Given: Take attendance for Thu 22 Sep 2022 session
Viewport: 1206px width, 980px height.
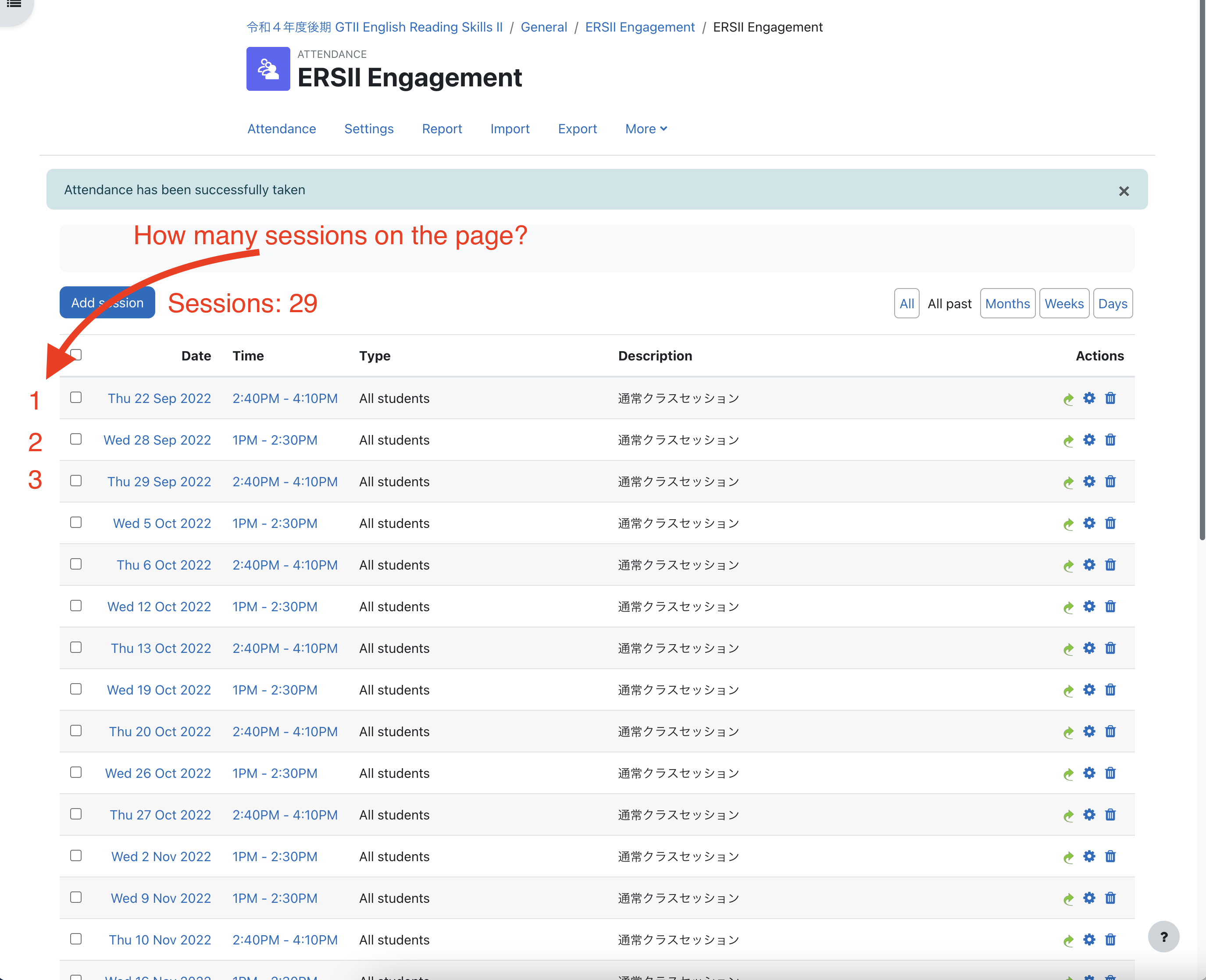Looking at the screenshot, I should click(x=1068, y=398).
